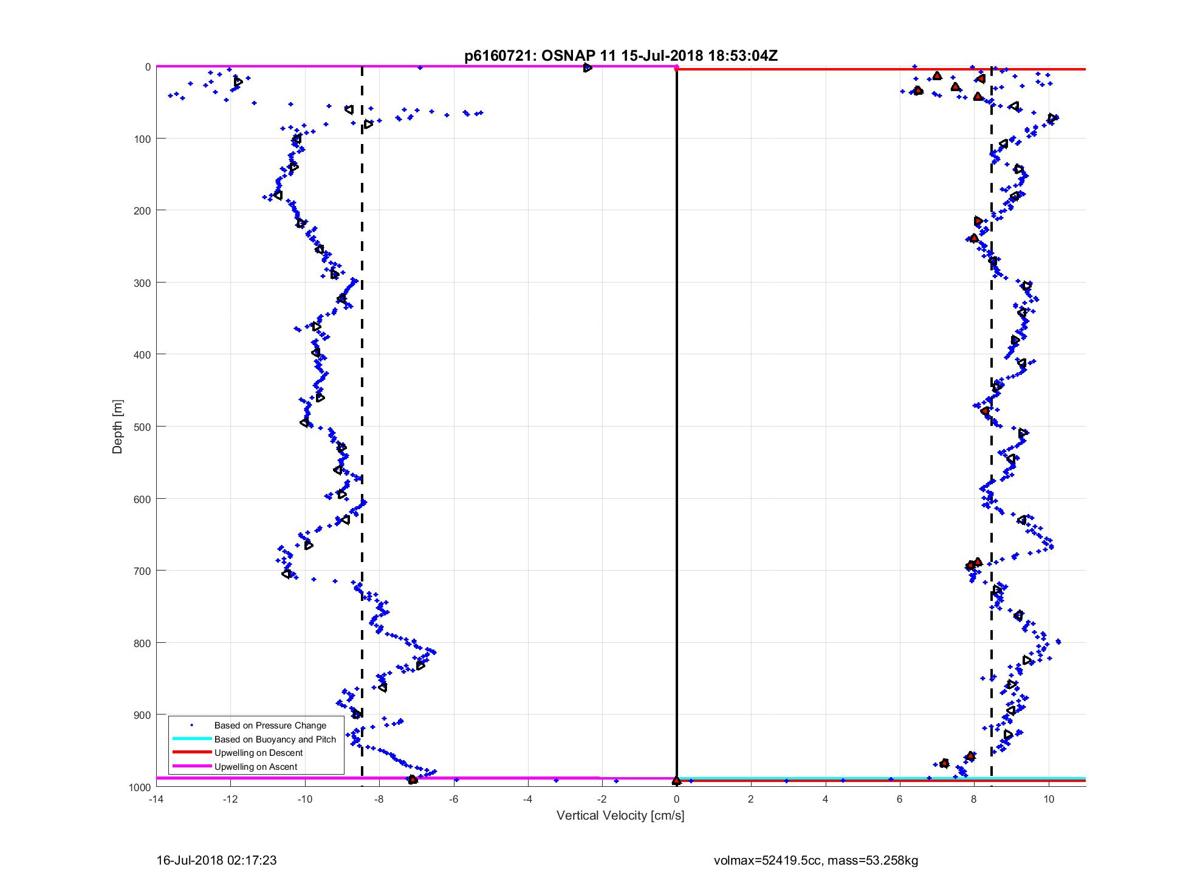Pick the cyan line swatch in legend
The width and height of the screenshot is (1200, 885).
(x=191, y=739)
